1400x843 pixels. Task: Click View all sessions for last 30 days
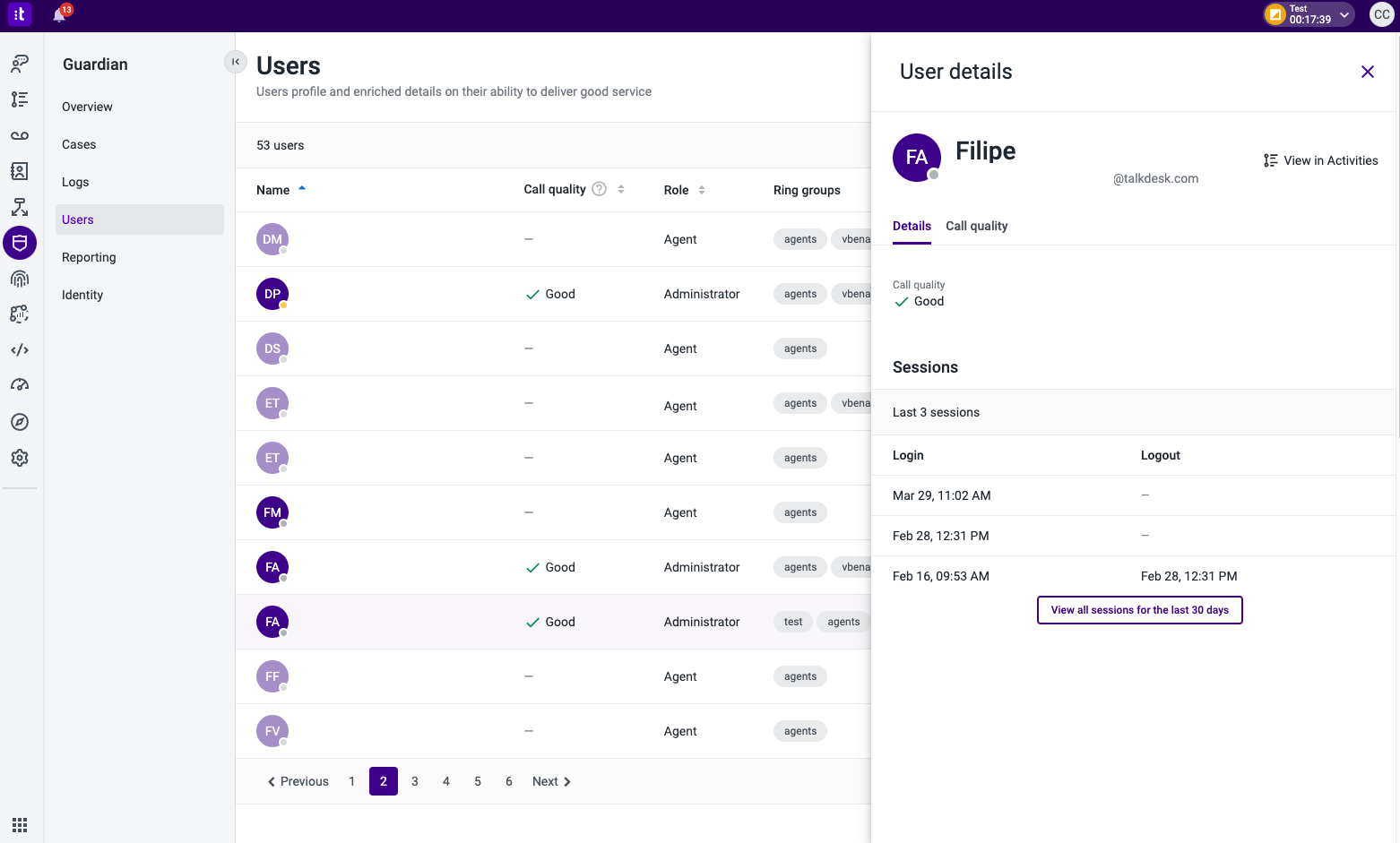coord(1139,610)
